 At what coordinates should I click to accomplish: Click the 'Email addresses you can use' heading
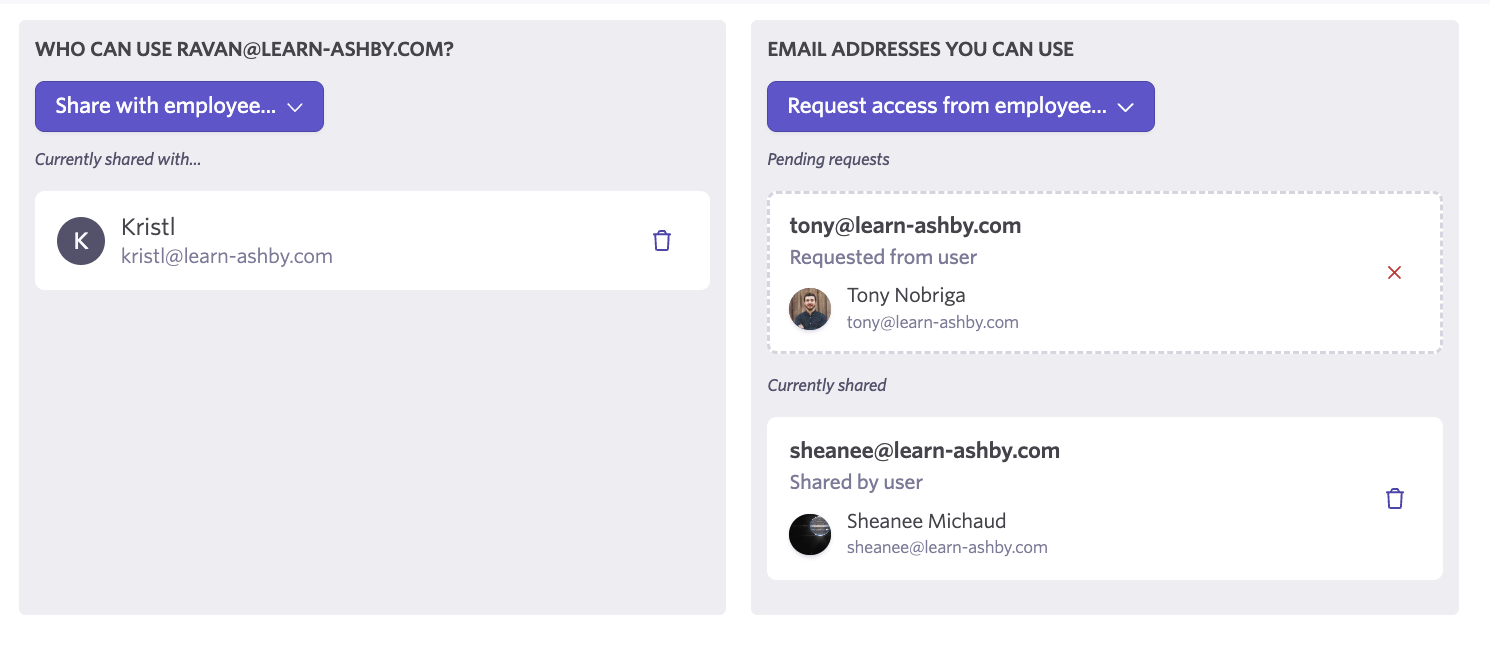point(920,49)
